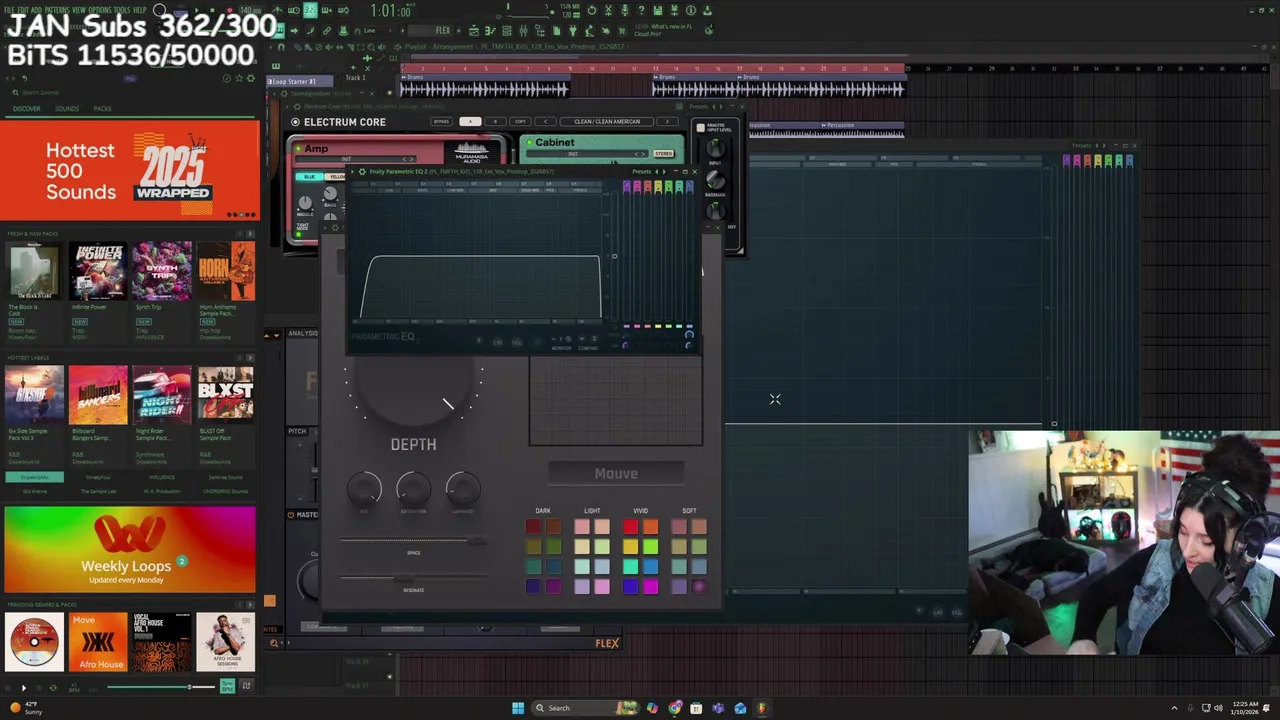The height and width of the screenshot is (720, 1280).
Task: Enable Analyse Input Level checkbox
Action: point(701,127)
